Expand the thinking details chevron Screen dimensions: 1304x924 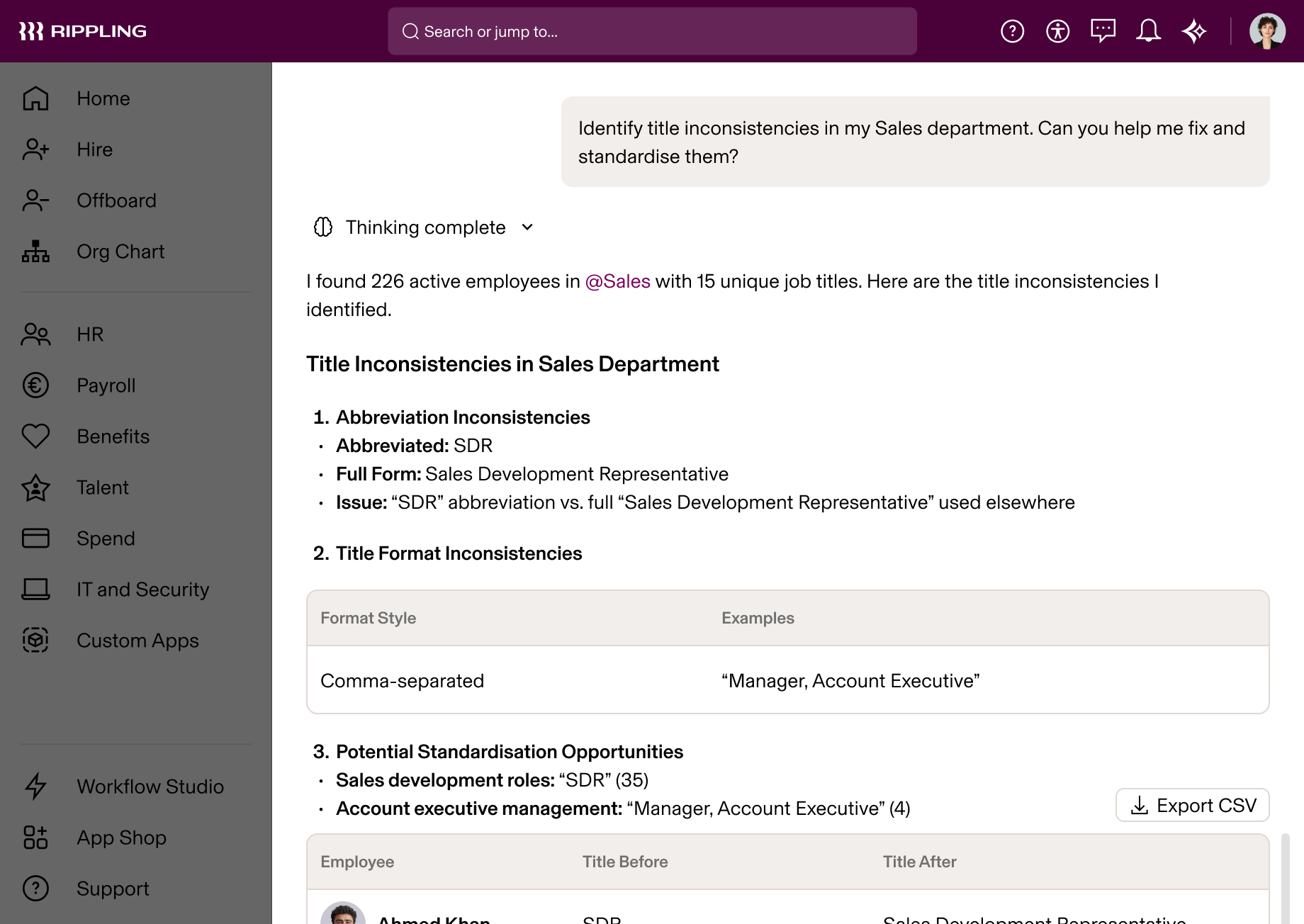coord(527,227)
